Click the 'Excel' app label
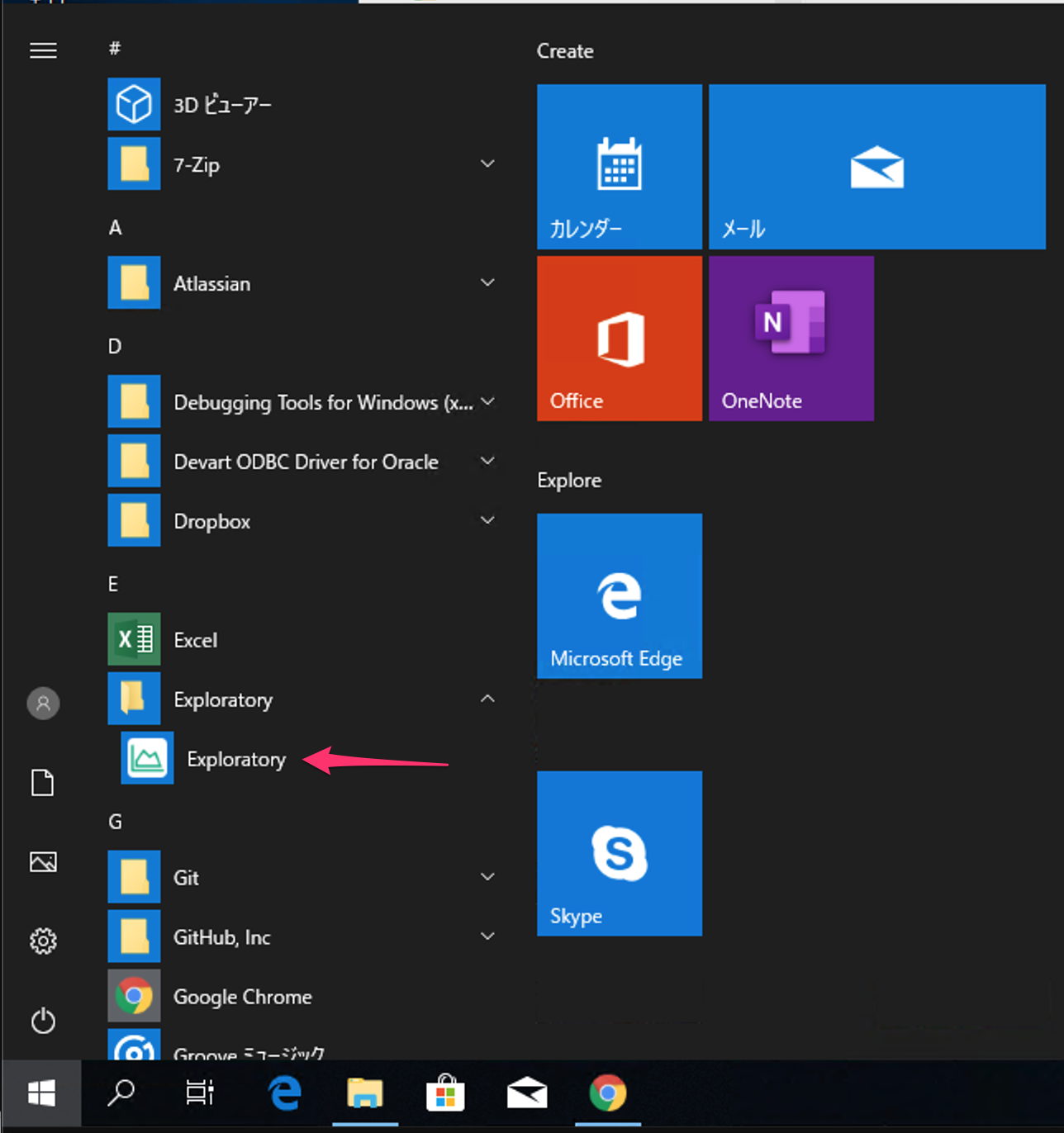The width and height of the screenshot is (1064, 1133). (x=196, y=640)
